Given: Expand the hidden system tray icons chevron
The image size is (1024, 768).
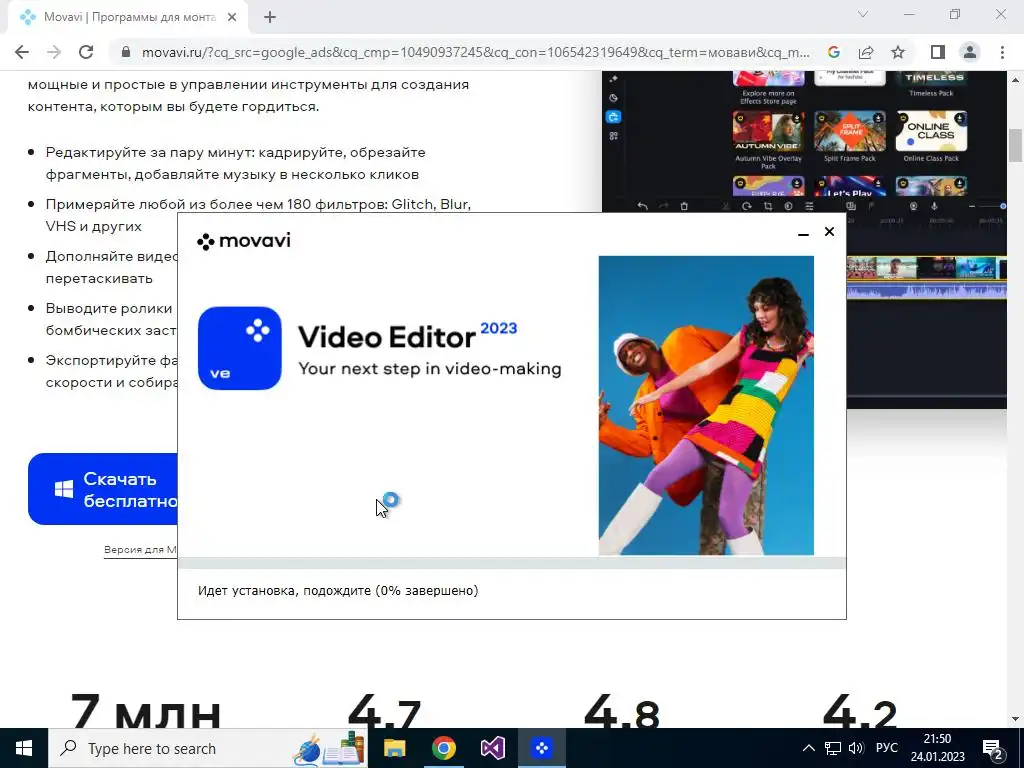Looking at the screenshot, I should [x=808, y=748].
